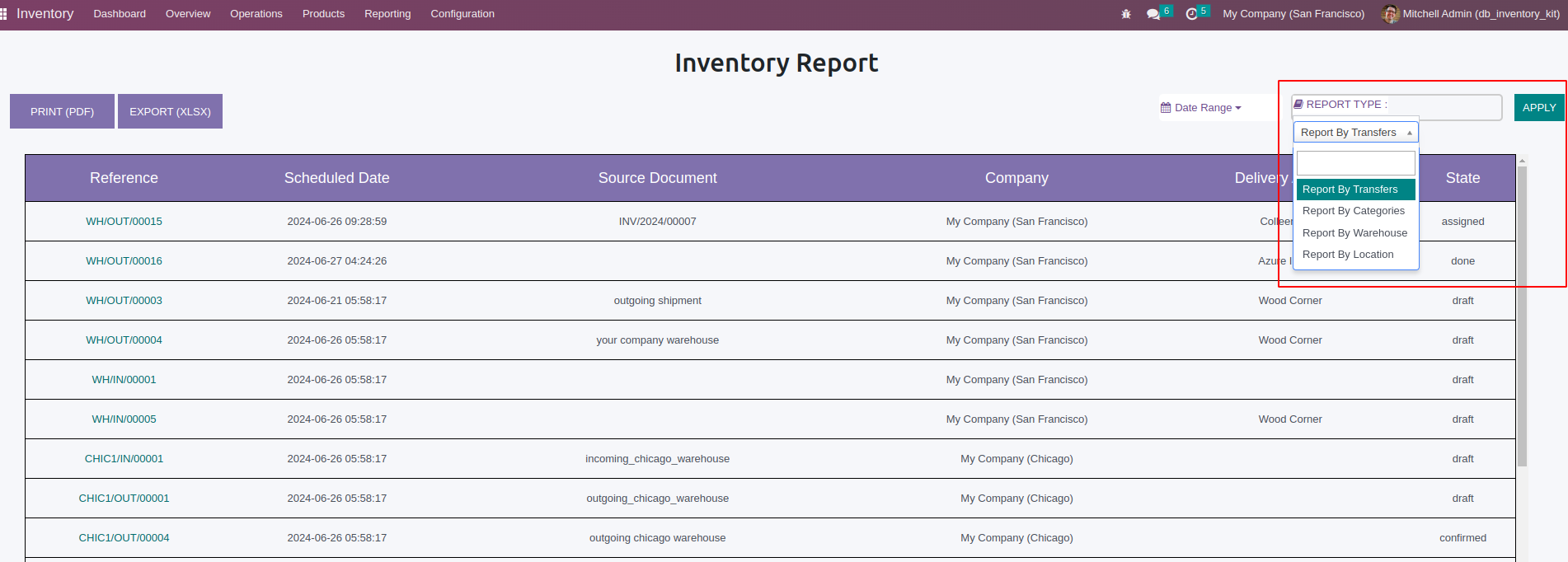Screen dimensions: 1568x562
Task: Click the book icon beside Report Type
Action: pyautogui.click(x=1298, y=105)
